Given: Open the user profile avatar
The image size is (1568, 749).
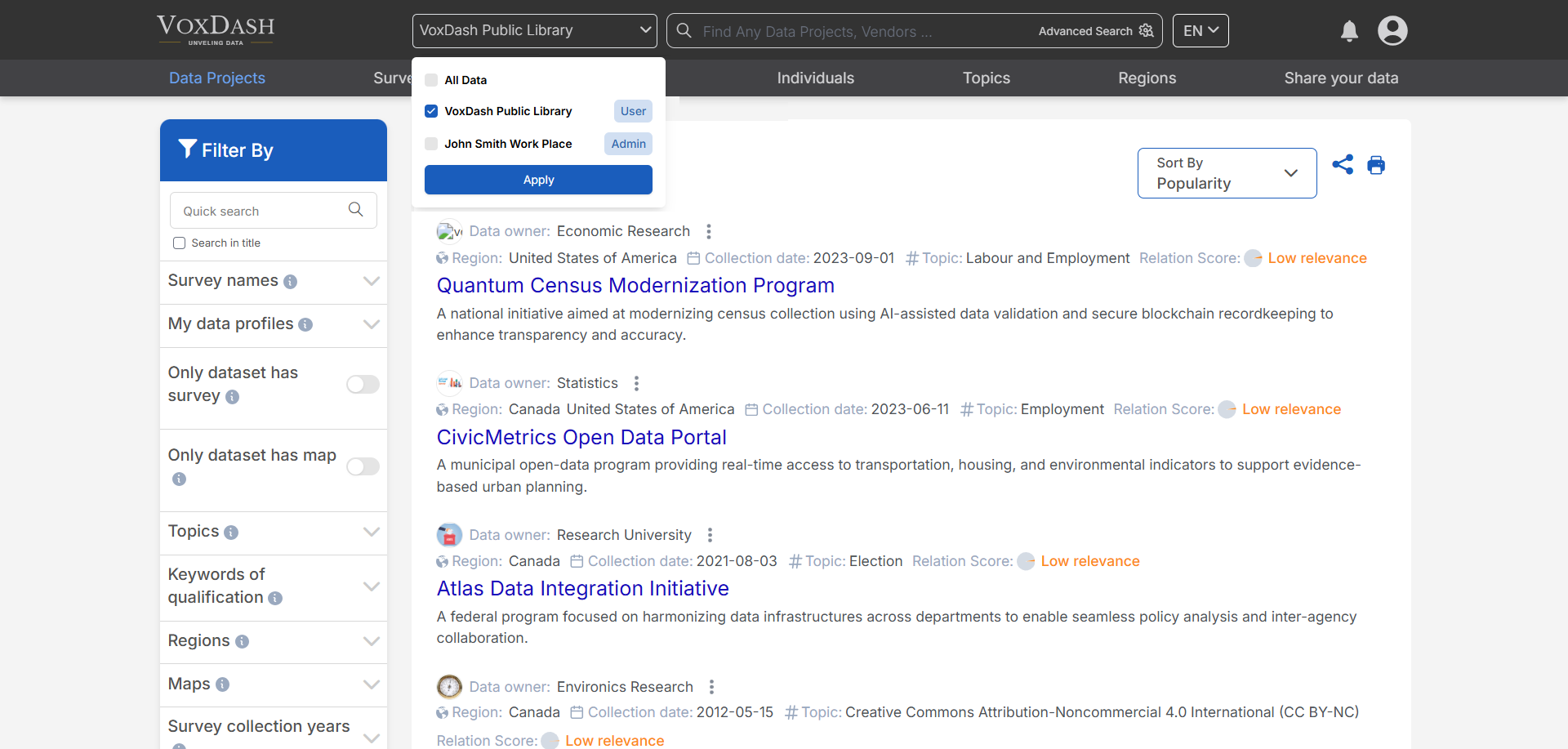Looking at the screenshot, I should (1392, 31).
